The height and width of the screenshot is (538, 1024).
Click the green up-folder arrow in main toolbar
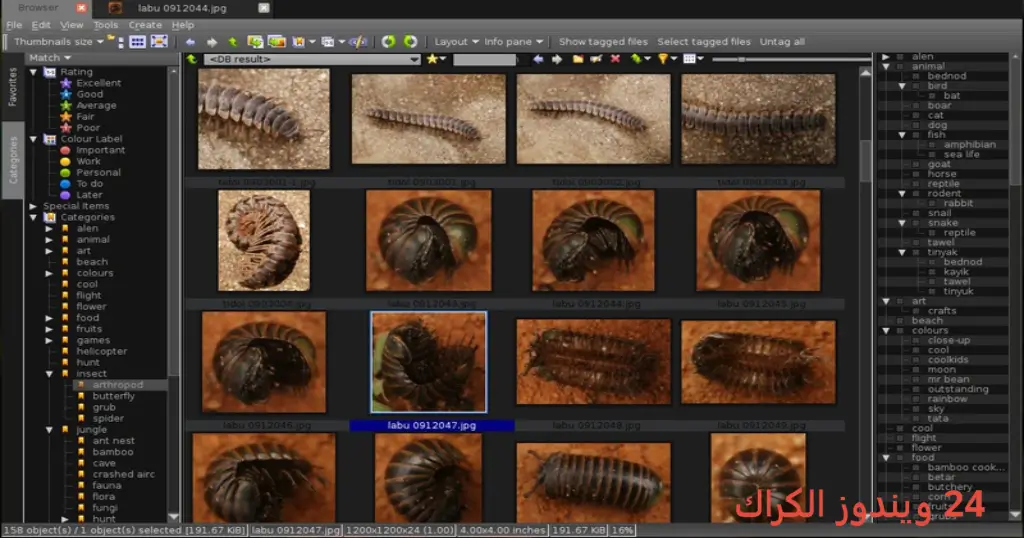coord(232,42)
